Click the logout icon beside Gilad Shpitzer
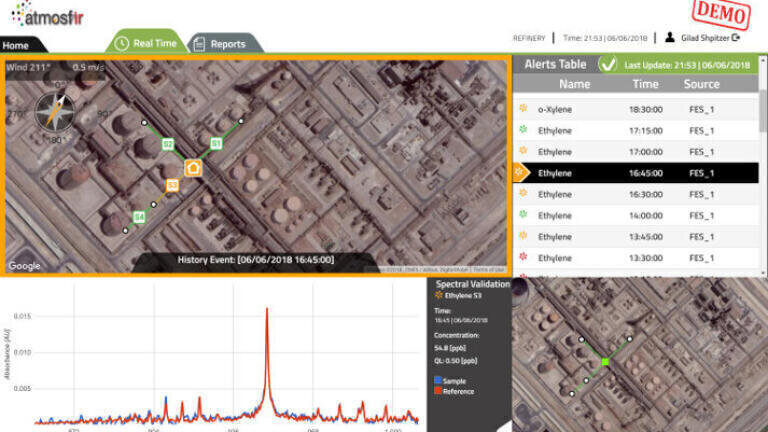Image resolution: width=768 pixels, height=432 pixels. coord(736,38)
